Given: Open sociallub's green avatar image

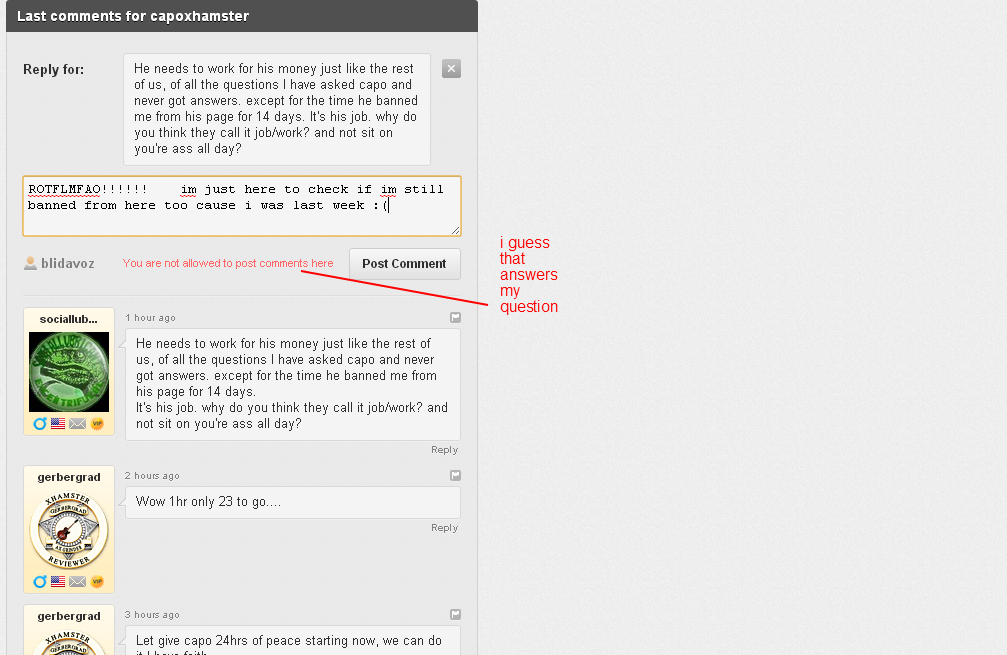Looking at the screenshot, I should coord(69,372).
